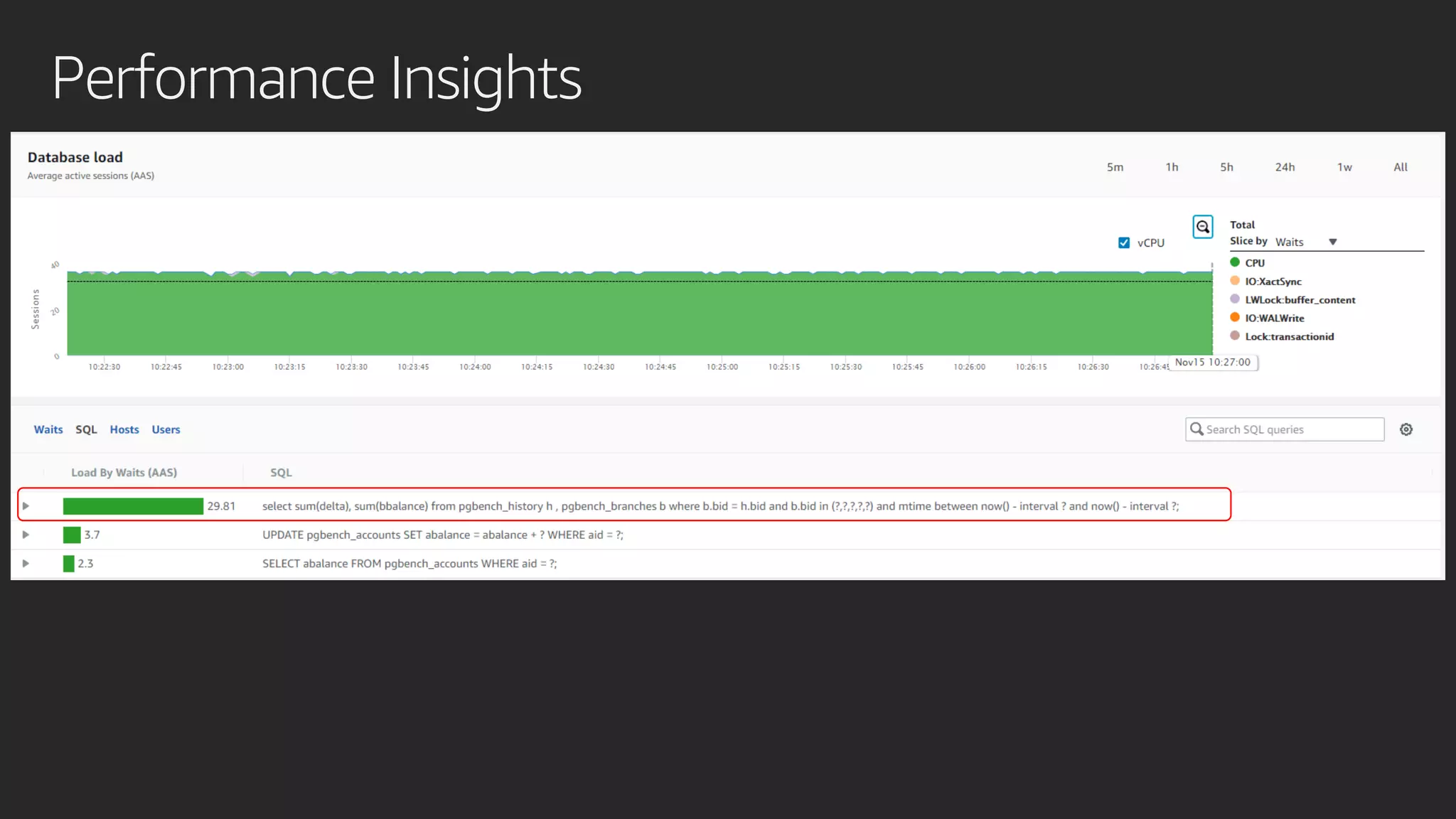Screen dimensions: 1456x819
Task: Select the 5h time range
Action: (x=1226, y=167)
